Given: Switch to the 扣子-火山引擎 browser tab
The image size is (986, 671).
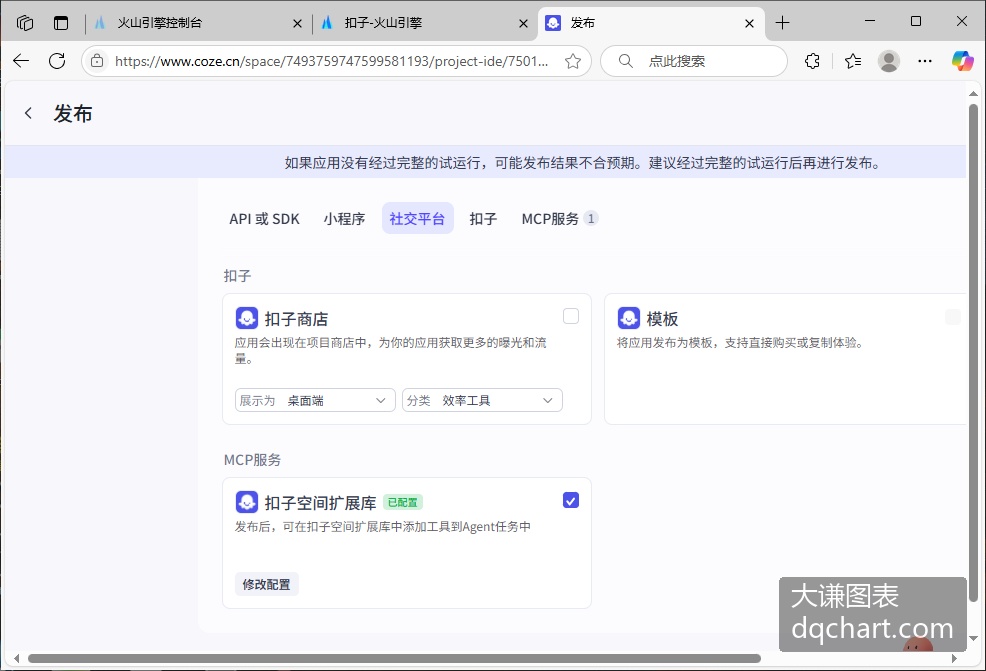Looking at the screenshot, I should 423,23.
